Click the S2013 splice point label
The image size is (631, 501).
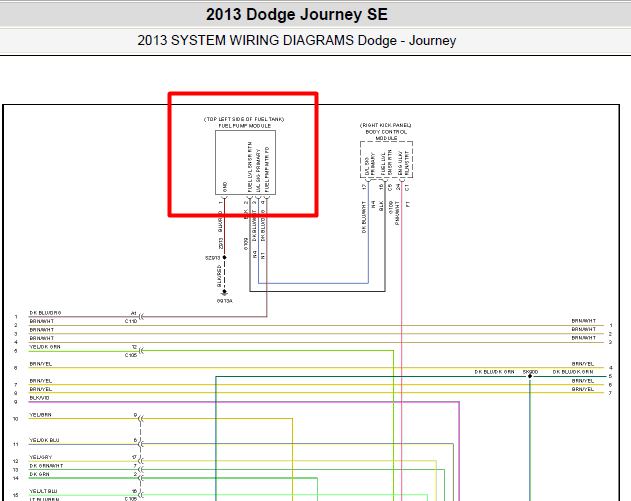(213, 258)
